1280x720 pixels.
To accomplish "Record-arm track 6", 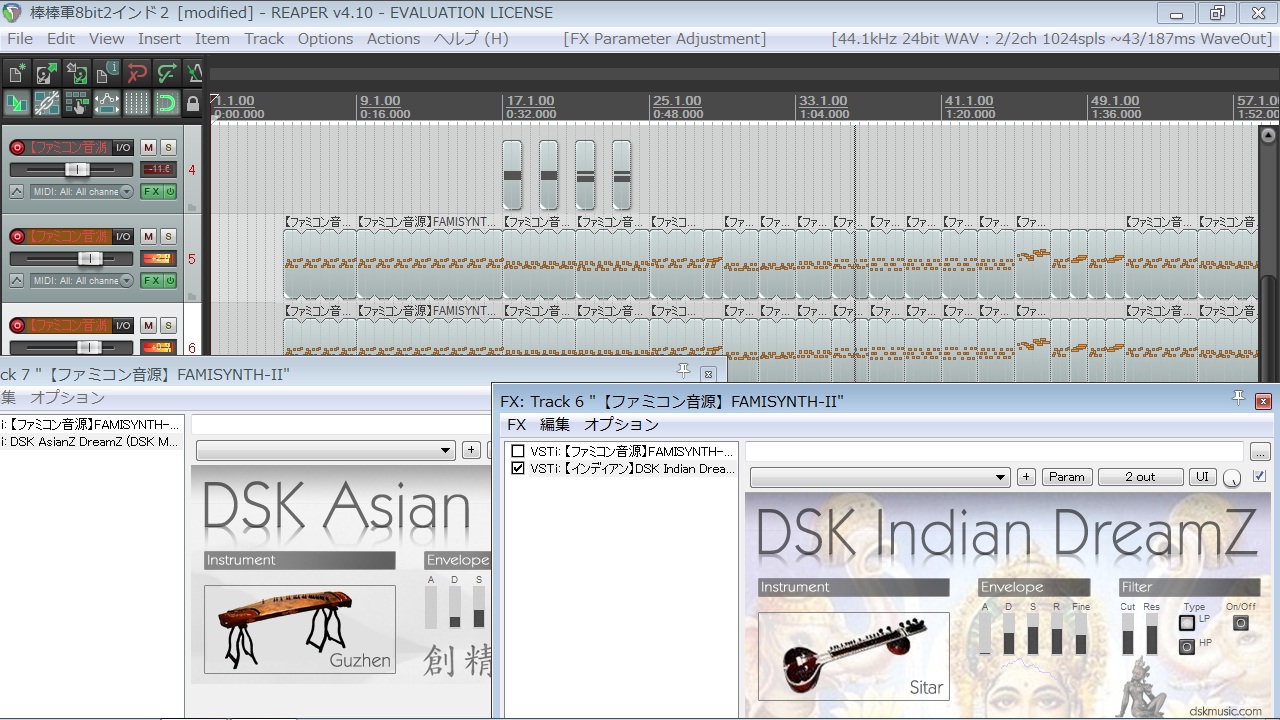I will pos(17,326).
